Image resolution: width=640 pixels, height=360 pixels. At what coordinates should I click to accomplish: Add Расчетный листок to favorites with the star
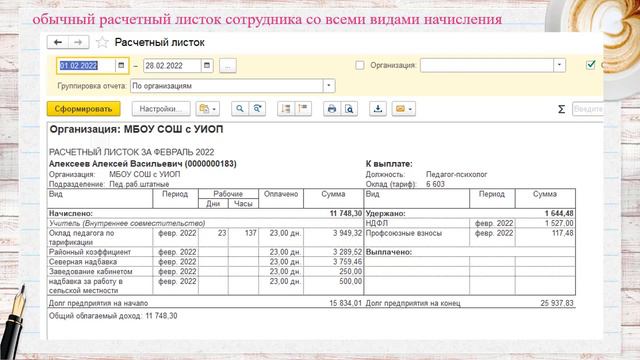(102, 42)
